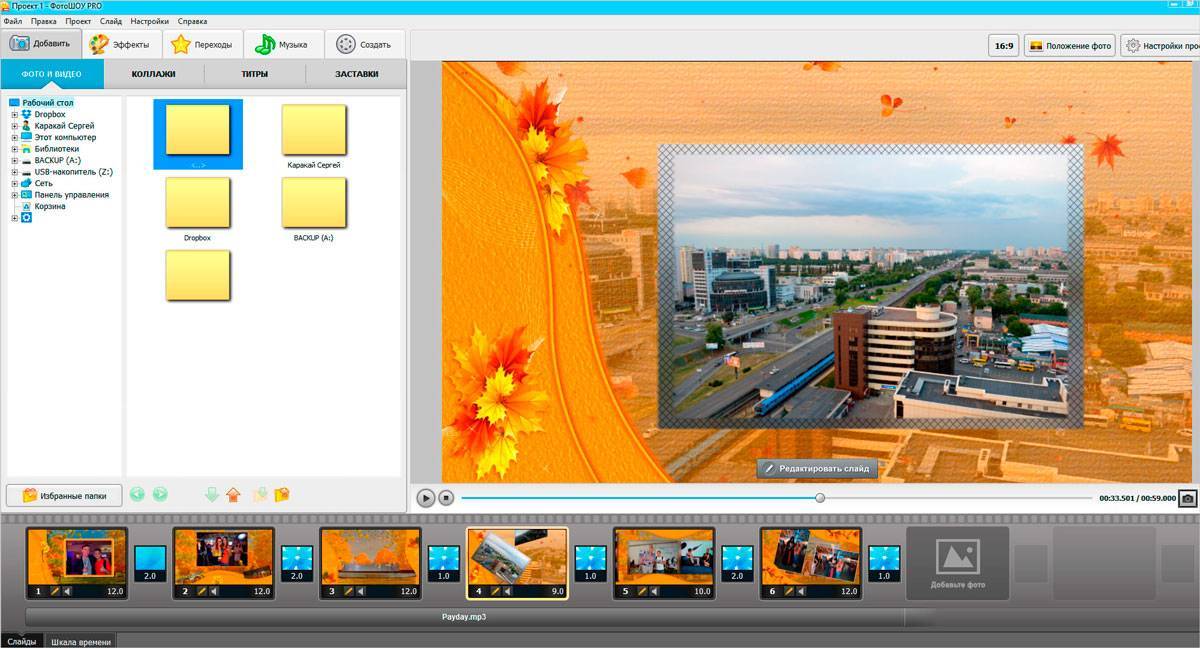
Task: Expand the Этот компьютер tree node
Action: tap(15, 138)
